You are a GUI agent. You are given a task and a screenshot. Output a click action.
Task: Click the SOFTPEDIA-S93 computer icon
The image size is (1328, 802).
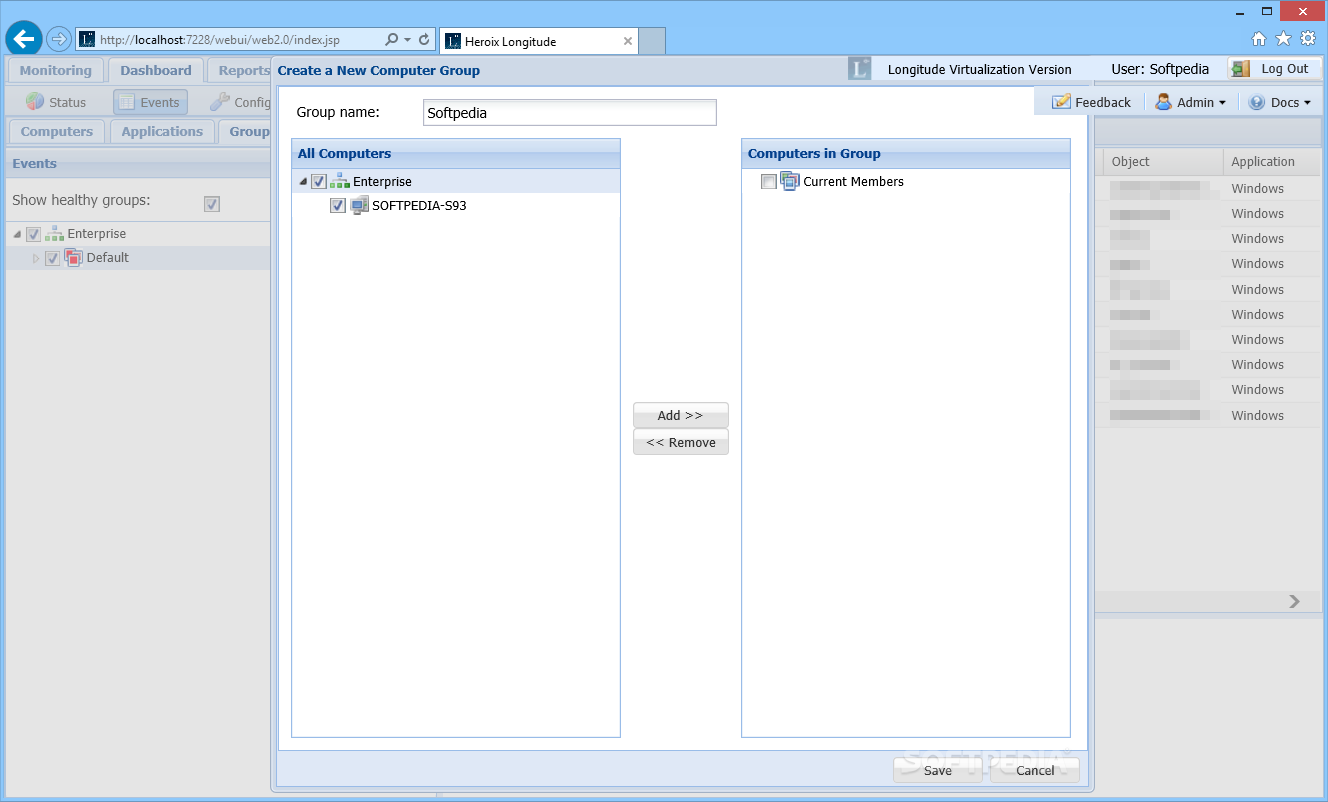[x=359, y=206]
